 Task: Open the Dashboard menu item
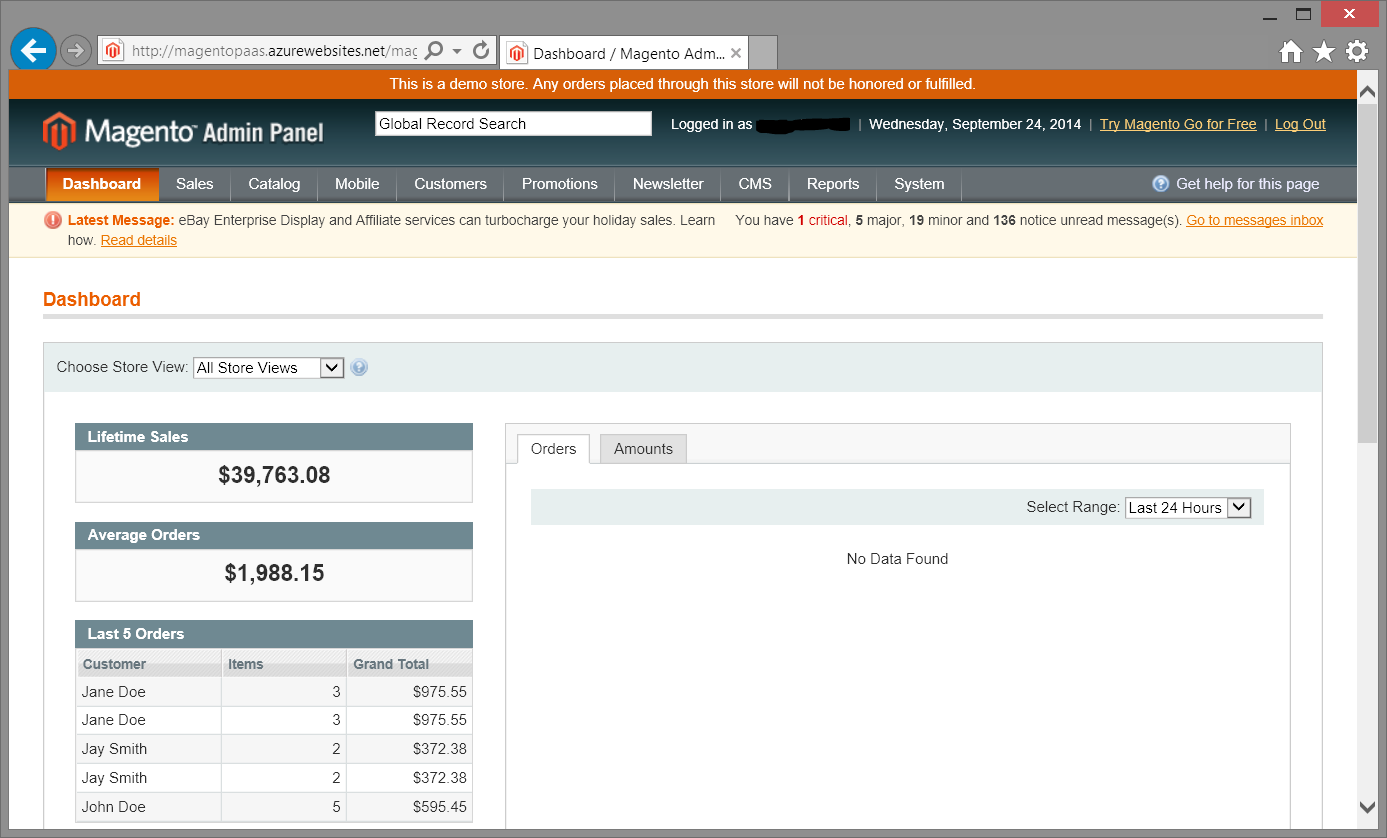[102, 184]
